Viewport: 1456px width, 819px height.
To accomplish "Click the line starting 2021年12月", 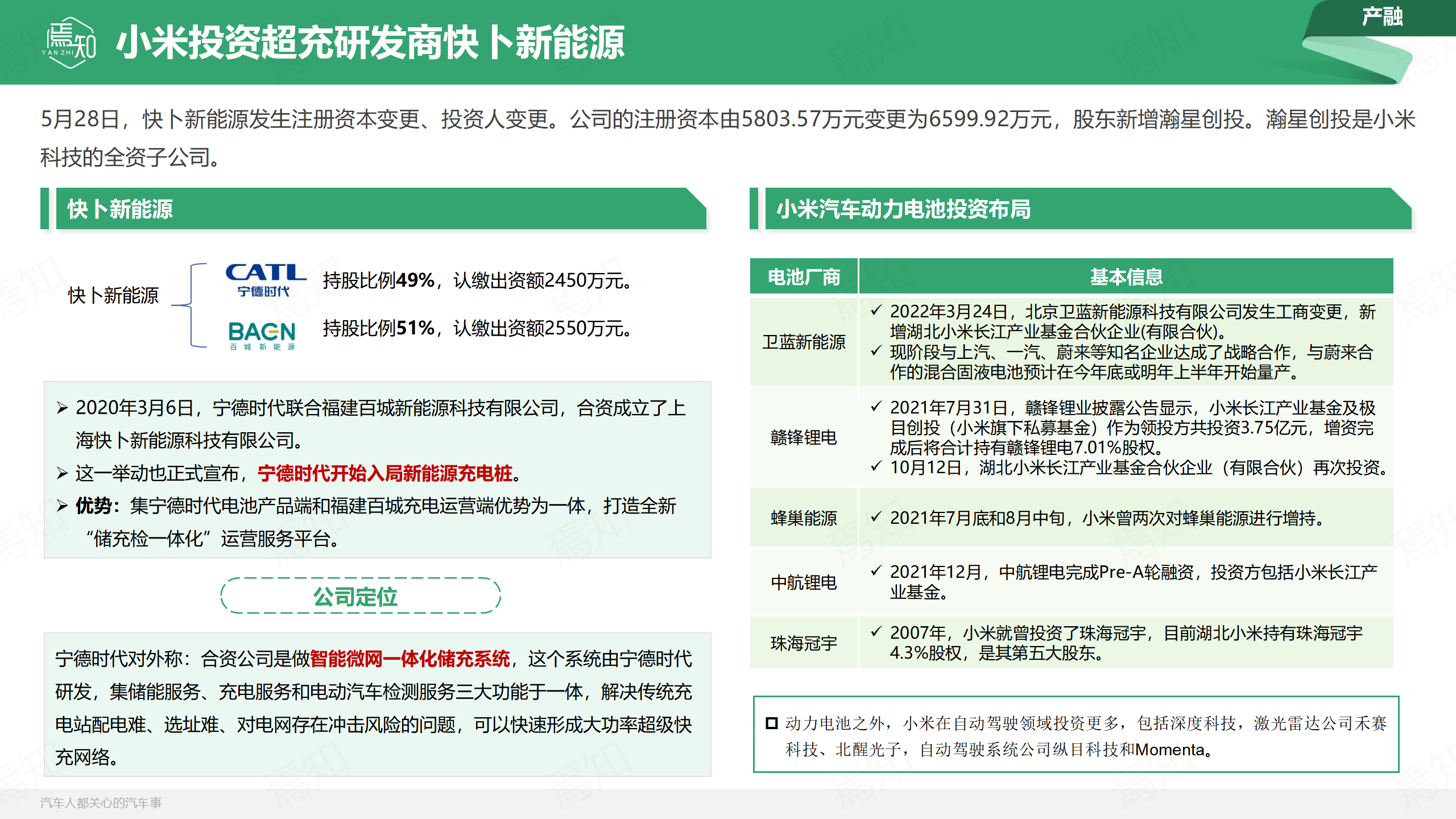I will pyautogui.click(x=1124, y=582).
